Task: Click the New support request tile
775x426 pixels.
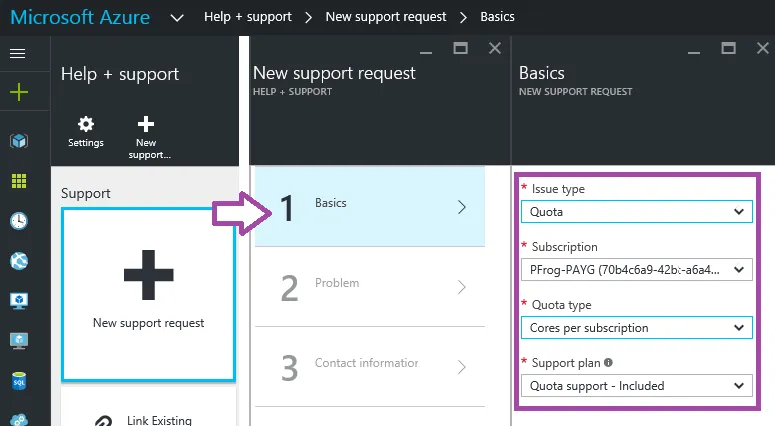Action: [x=148, y=294]
